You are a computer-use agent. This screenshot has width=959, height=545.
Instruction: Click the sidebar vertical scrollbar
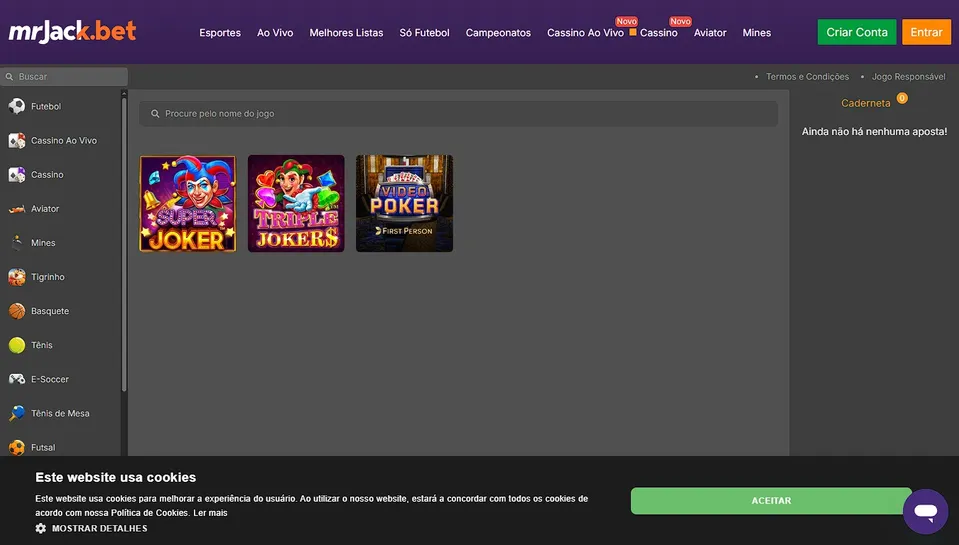(x=124, y=245)
